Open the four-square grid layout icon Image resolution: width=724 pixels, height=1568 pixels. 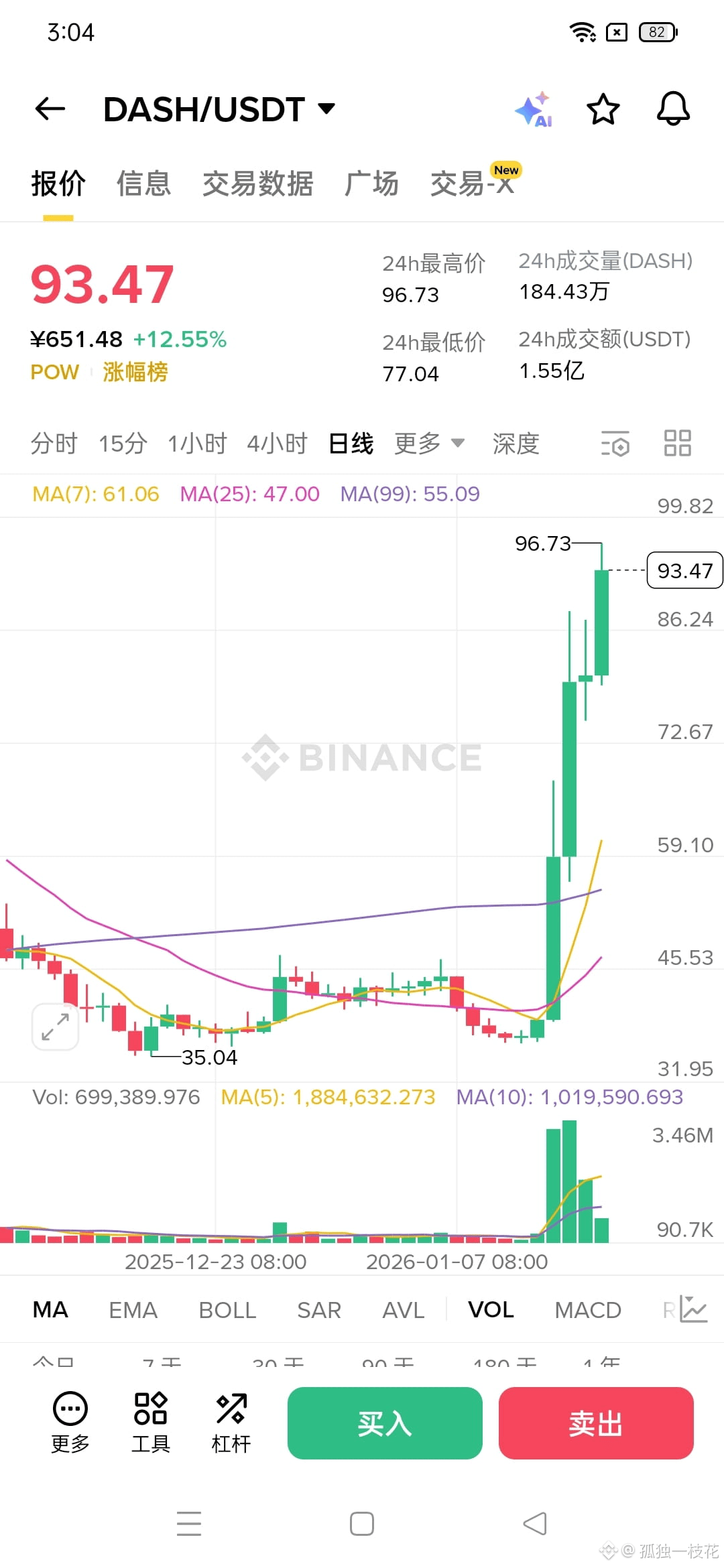coord(677,443)
